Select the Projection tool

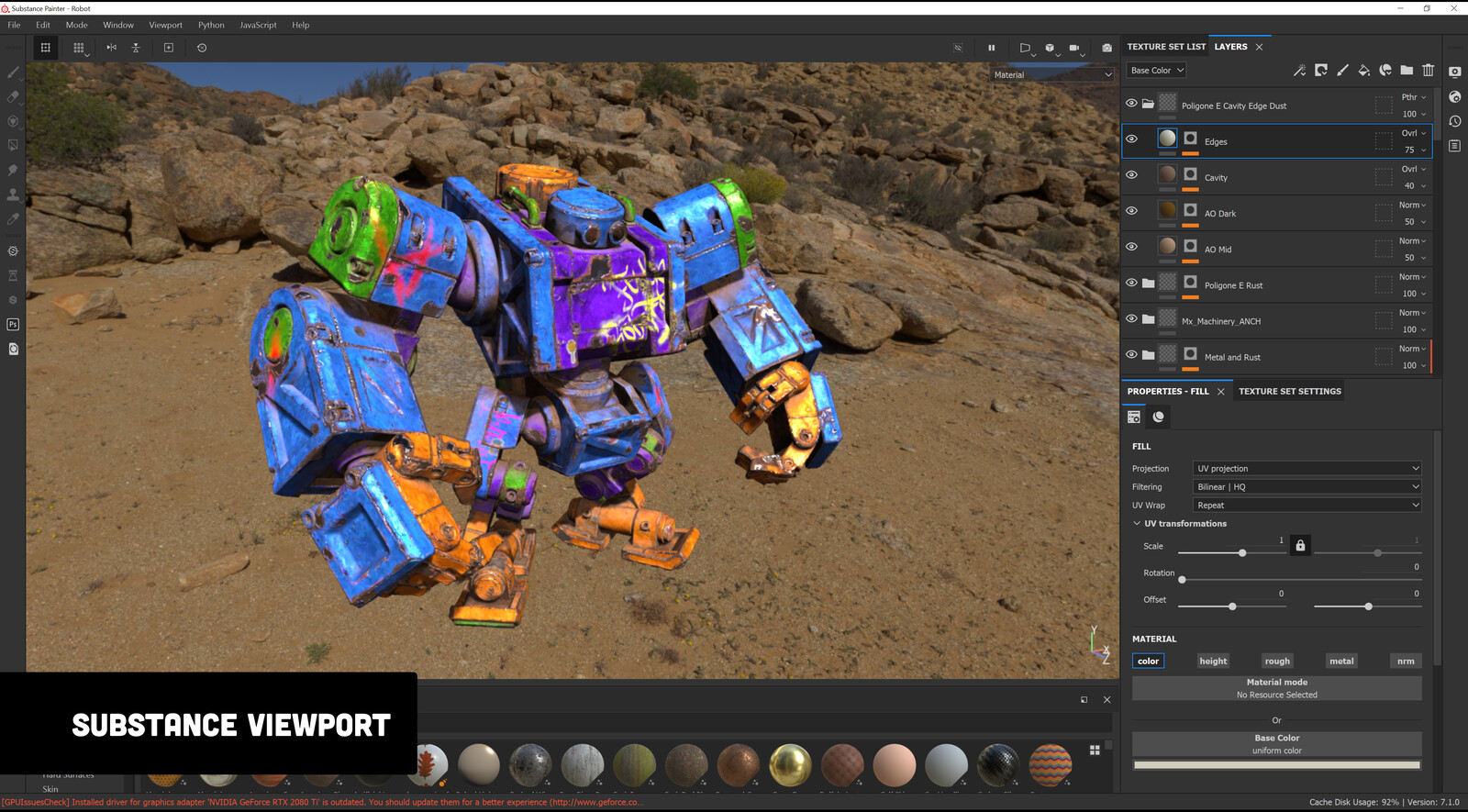13,121
